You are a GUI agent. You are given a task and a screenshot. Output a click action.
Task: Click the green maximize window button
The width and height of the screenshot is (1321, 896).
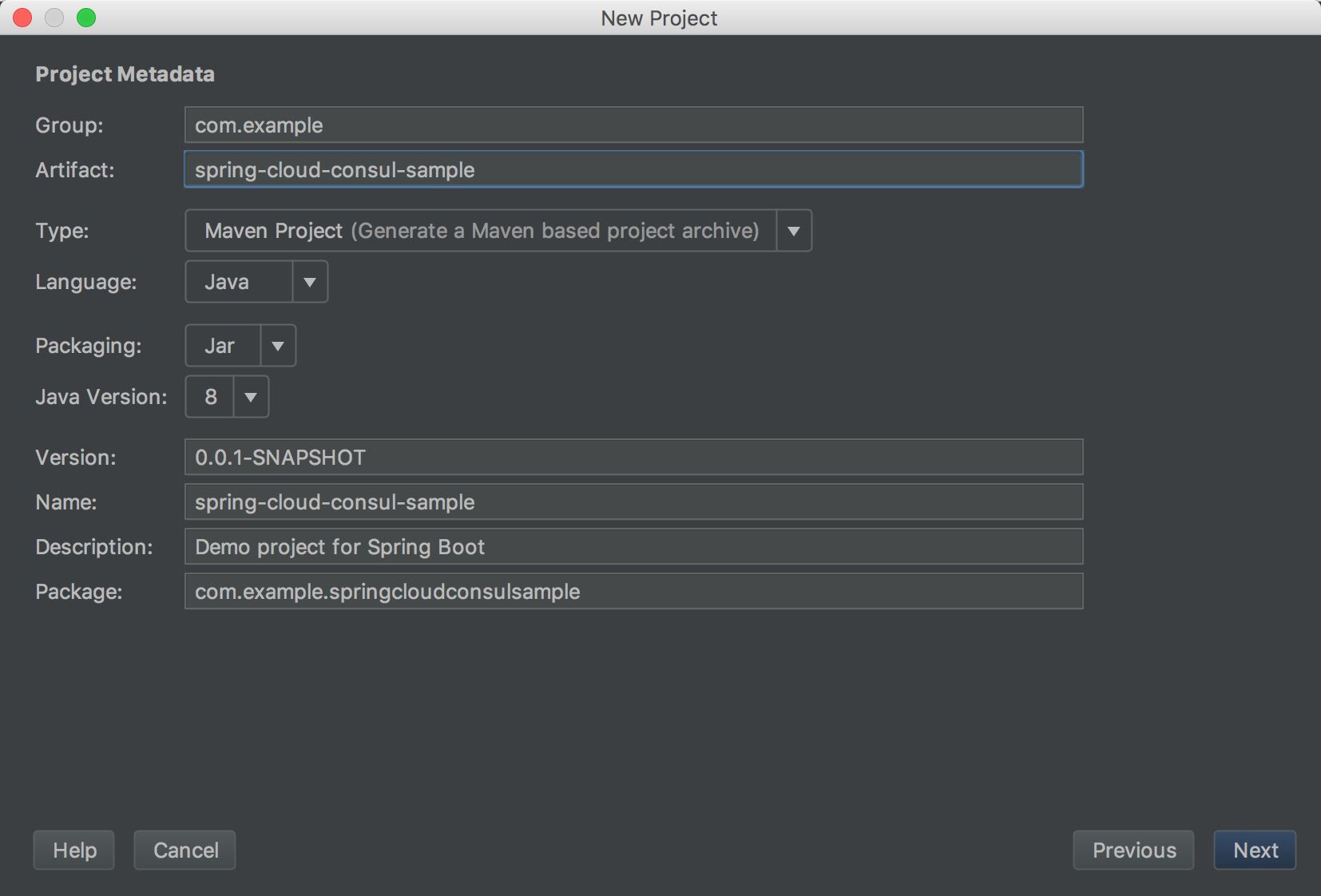click(x=86, y=18)
